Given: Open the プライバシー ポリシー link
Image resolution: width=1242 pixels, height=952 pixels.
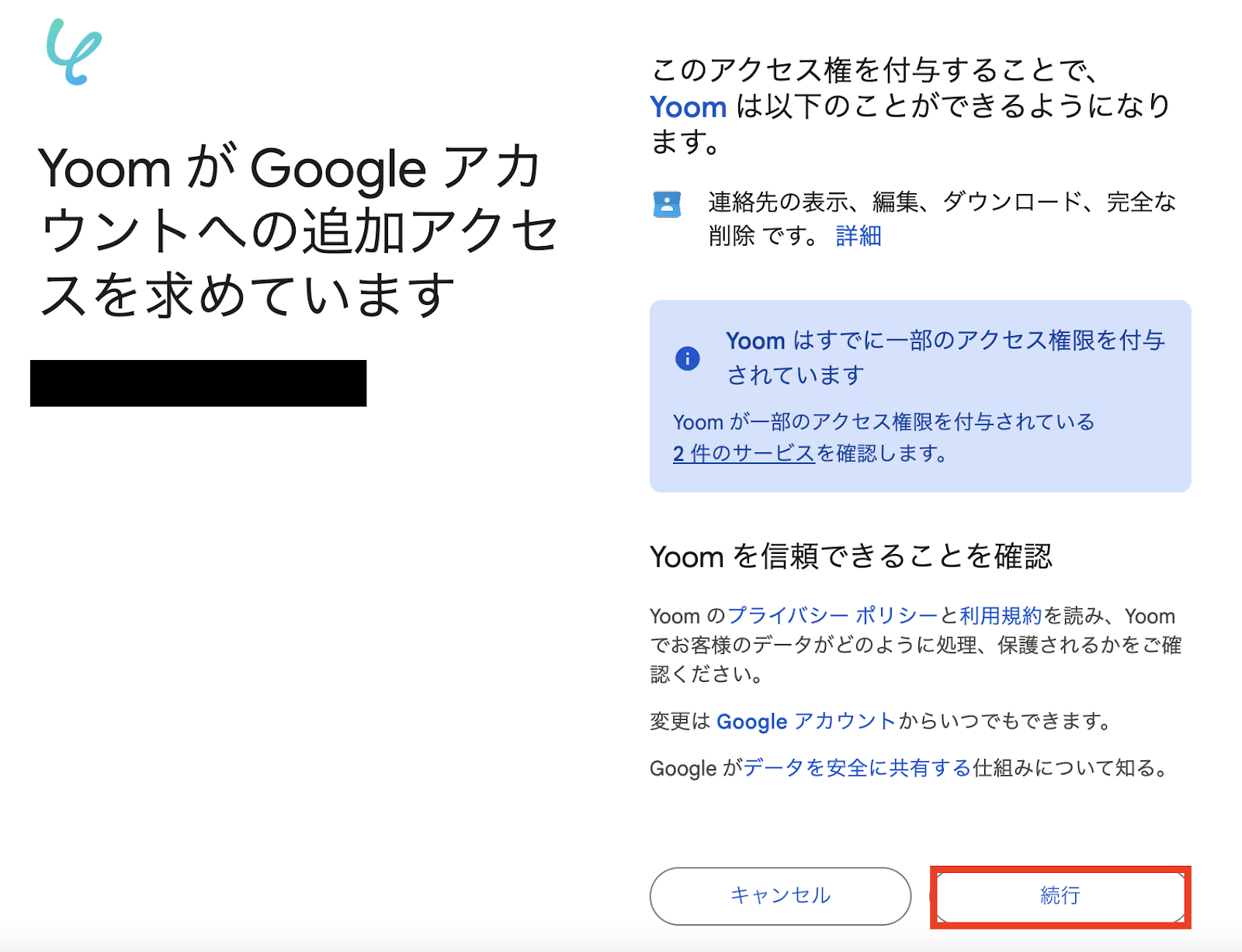Looking at the screenshot, I should pyautogui.click(x=832, y=616).
